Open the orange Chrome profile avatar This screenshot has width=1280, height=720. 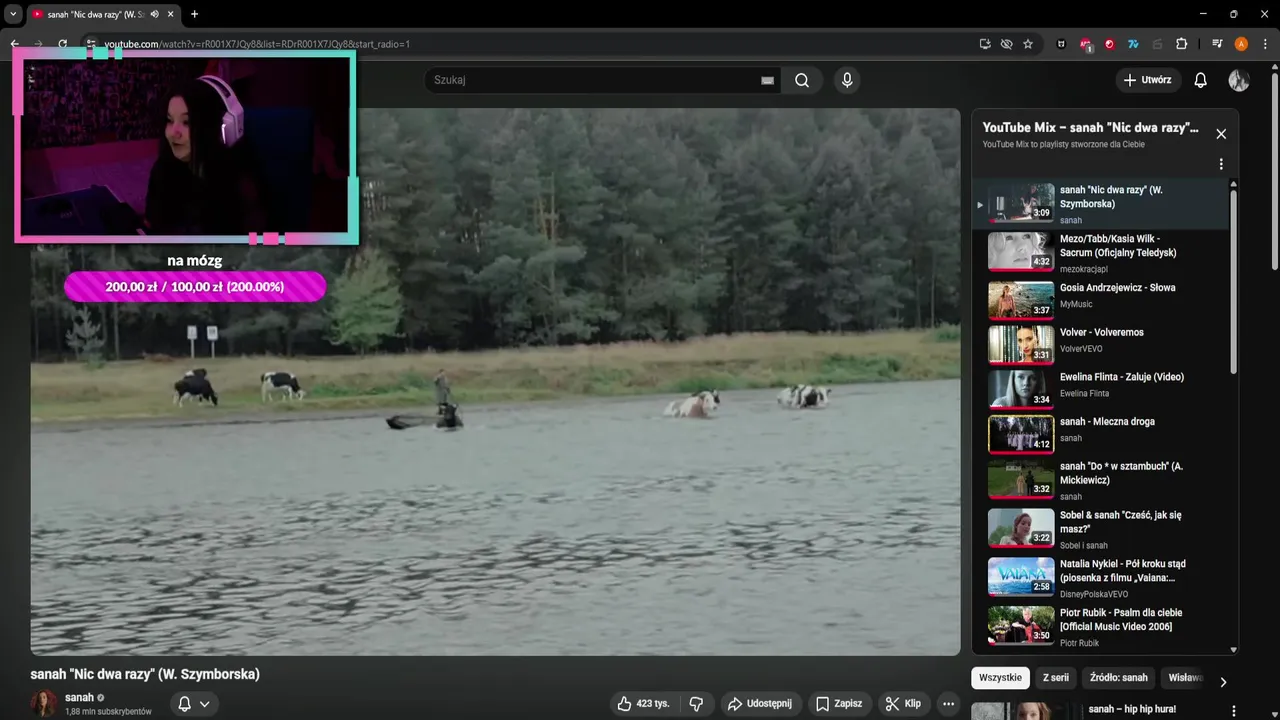point(1241,44)
